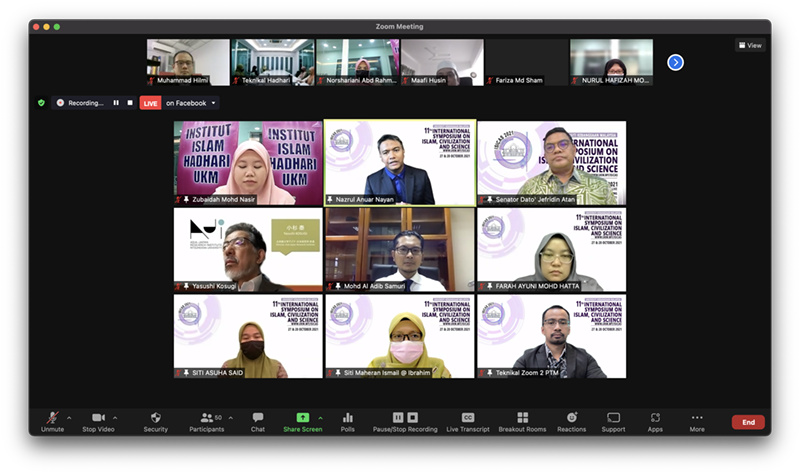Open the More menu in toolbar
Image resolution: width=800 pixels, height=474 pixels.
(696, 418)
